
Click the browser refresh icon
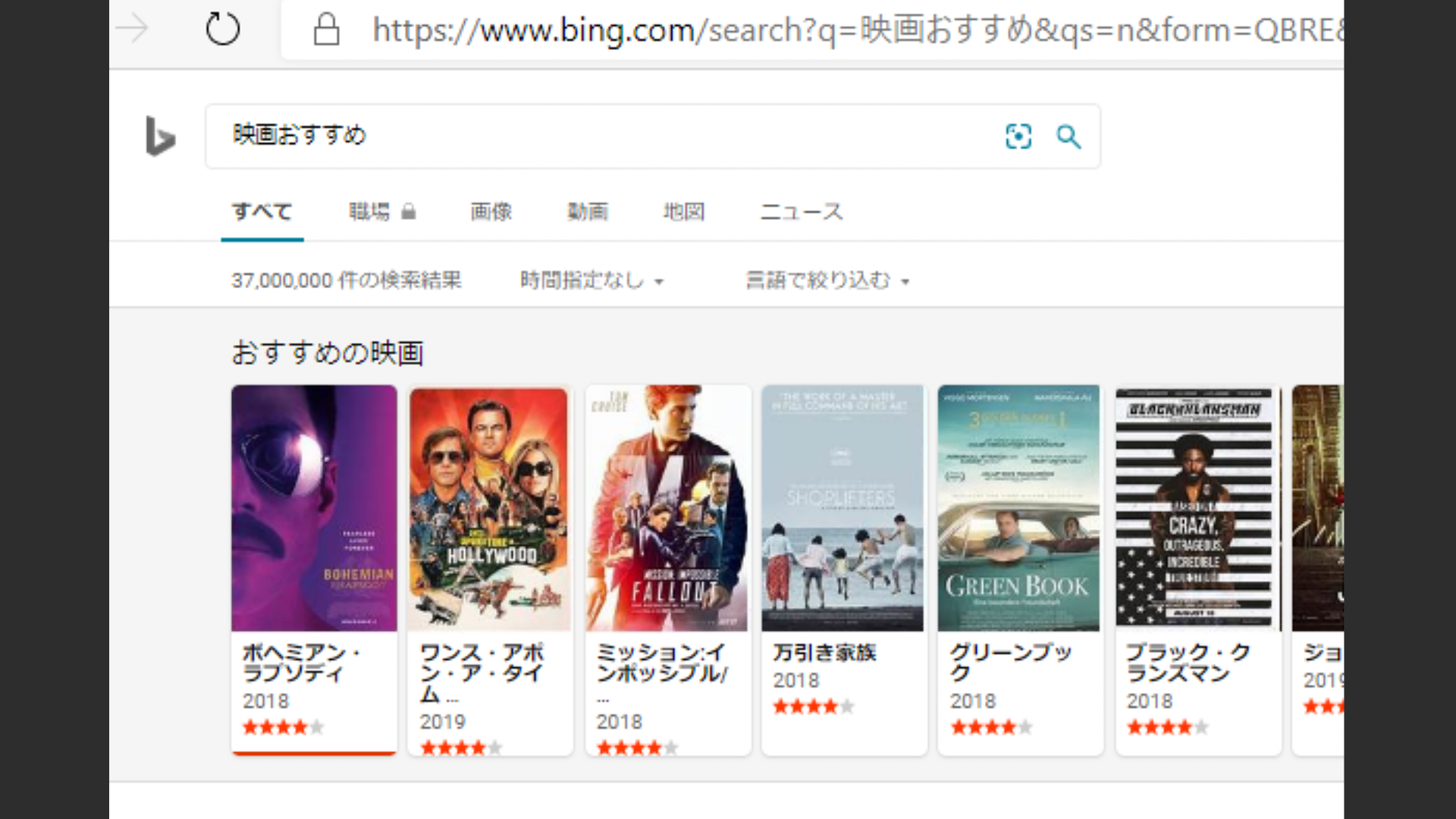point(222,30)
